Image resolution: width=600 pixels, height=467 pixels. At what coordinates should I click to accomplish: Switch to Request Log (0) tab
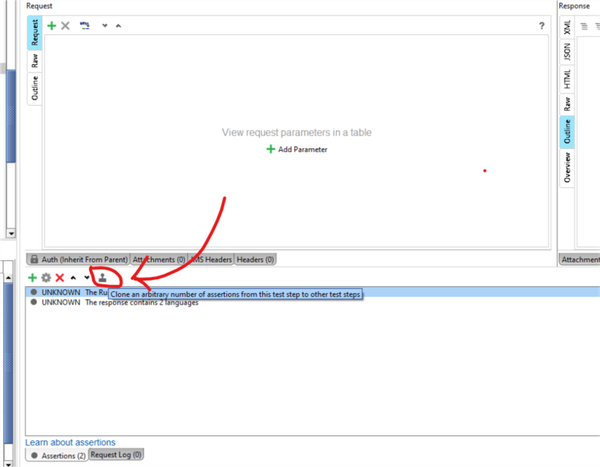116,455
